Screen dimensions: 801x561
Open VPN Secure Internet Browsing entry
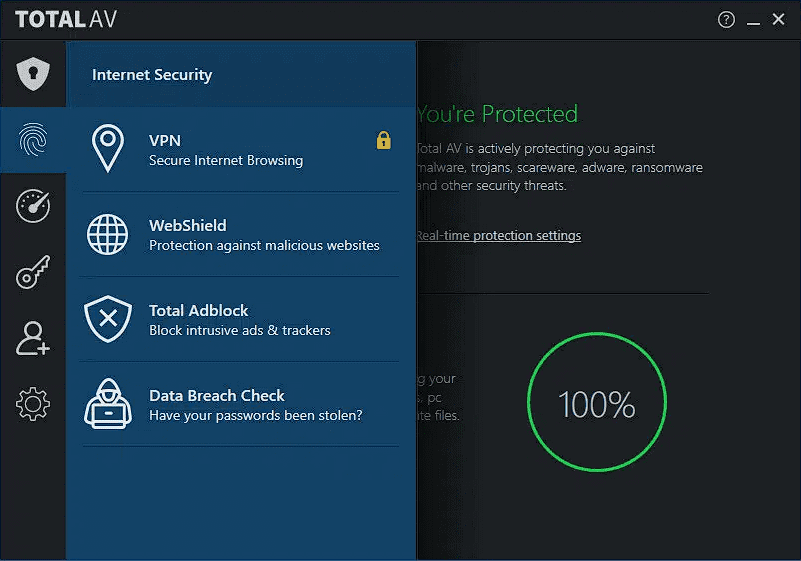click(240, 150)
